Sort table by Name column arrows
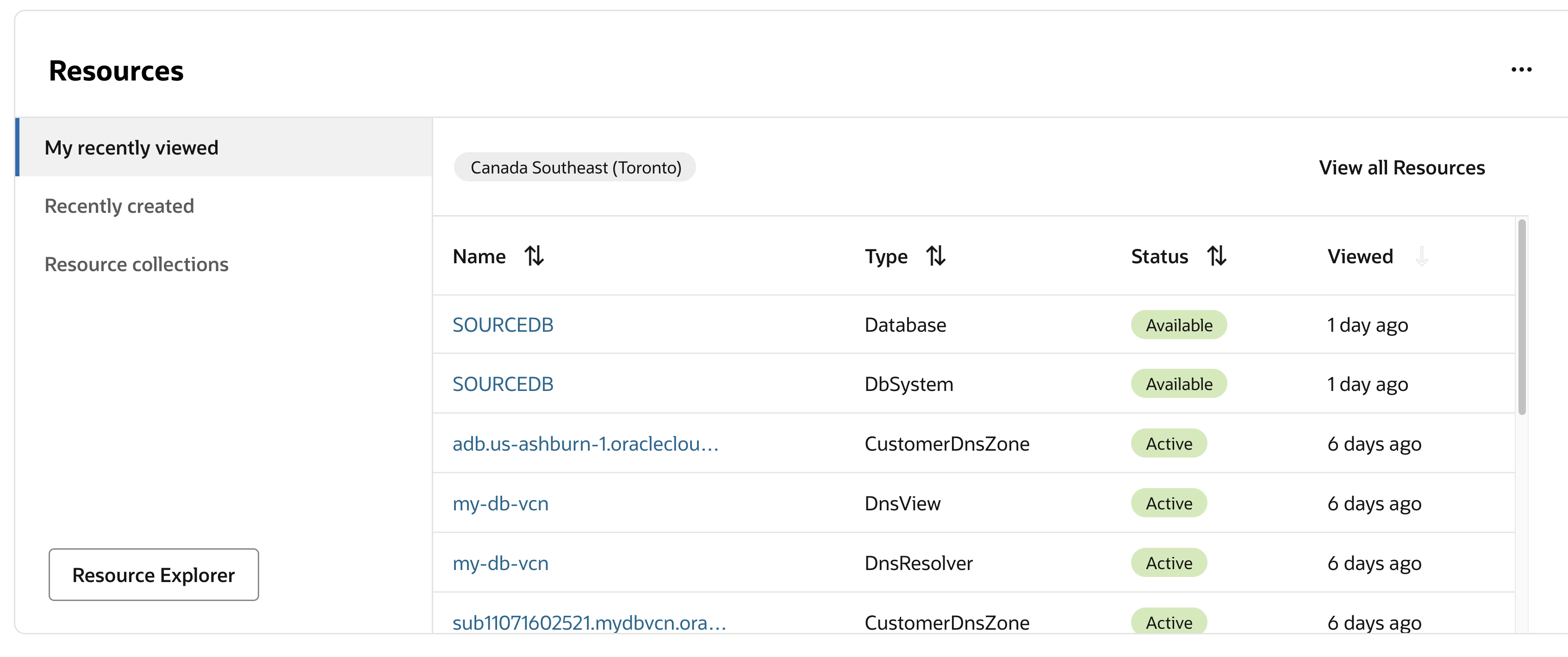The height and width of the screenshot is (657, 1568). click(534, 256)
